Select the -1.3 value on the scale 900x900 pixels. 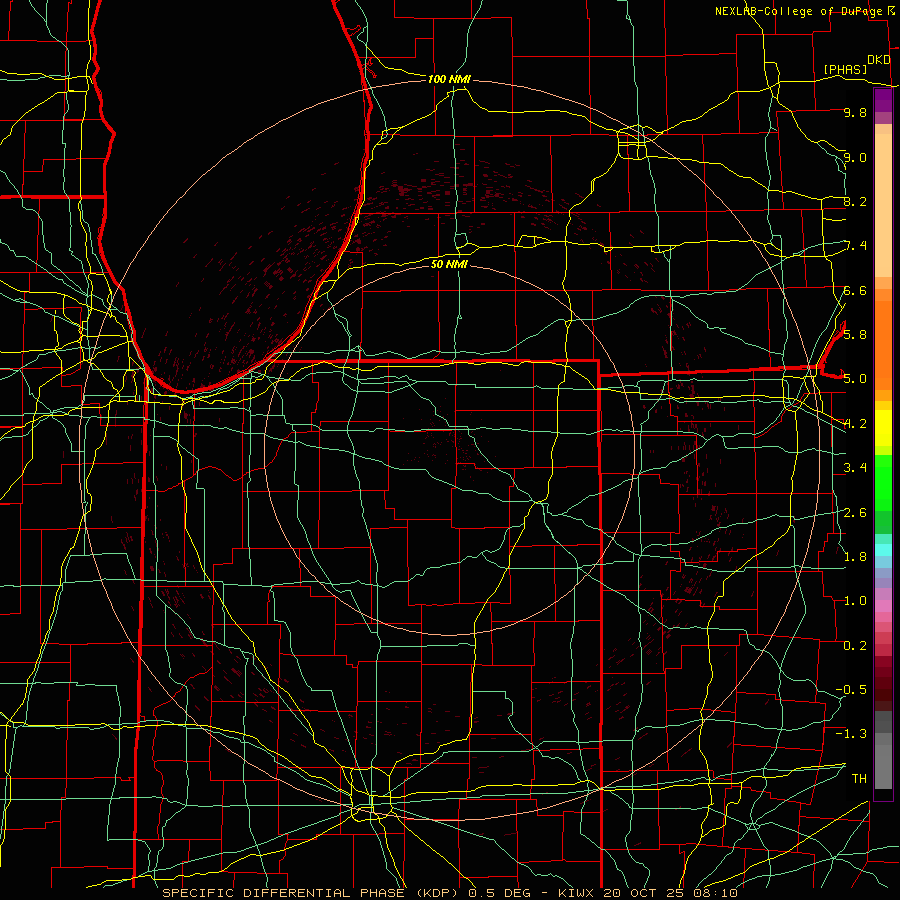click(851, 734)
